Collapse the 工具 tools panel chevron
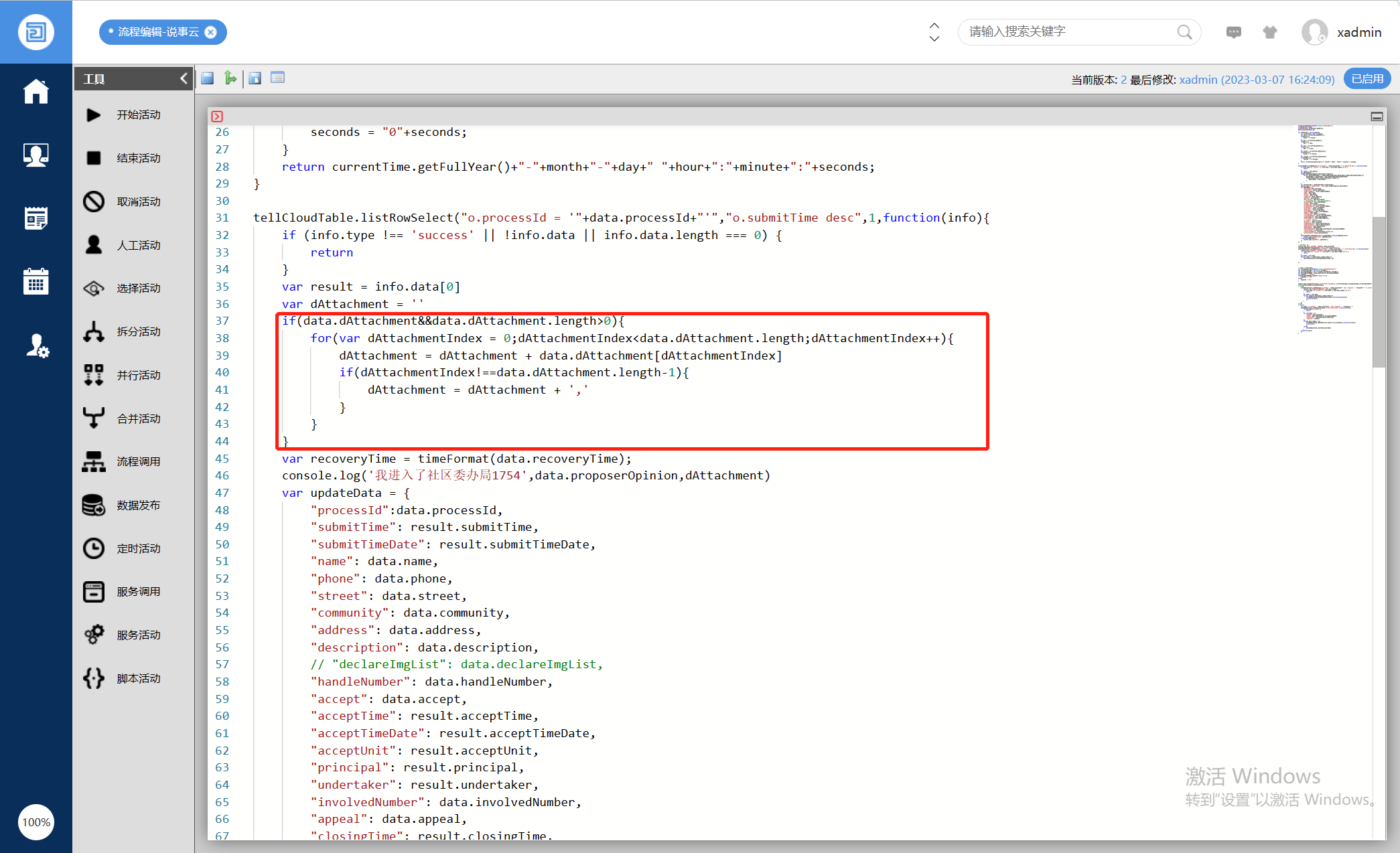 tap(184, 79)
